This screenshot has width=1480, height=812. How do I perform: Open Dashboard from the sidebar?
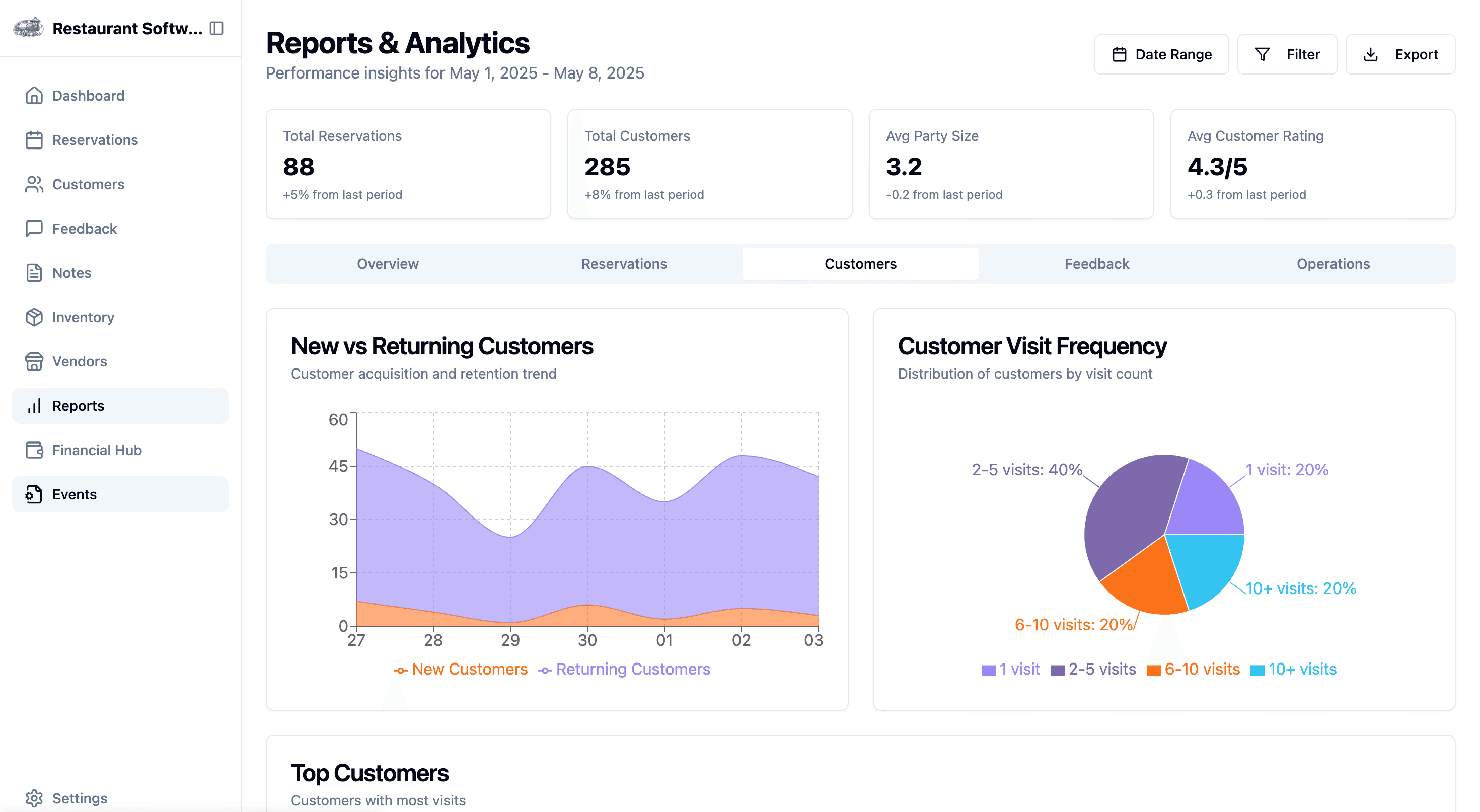click(x=120, y=95)
